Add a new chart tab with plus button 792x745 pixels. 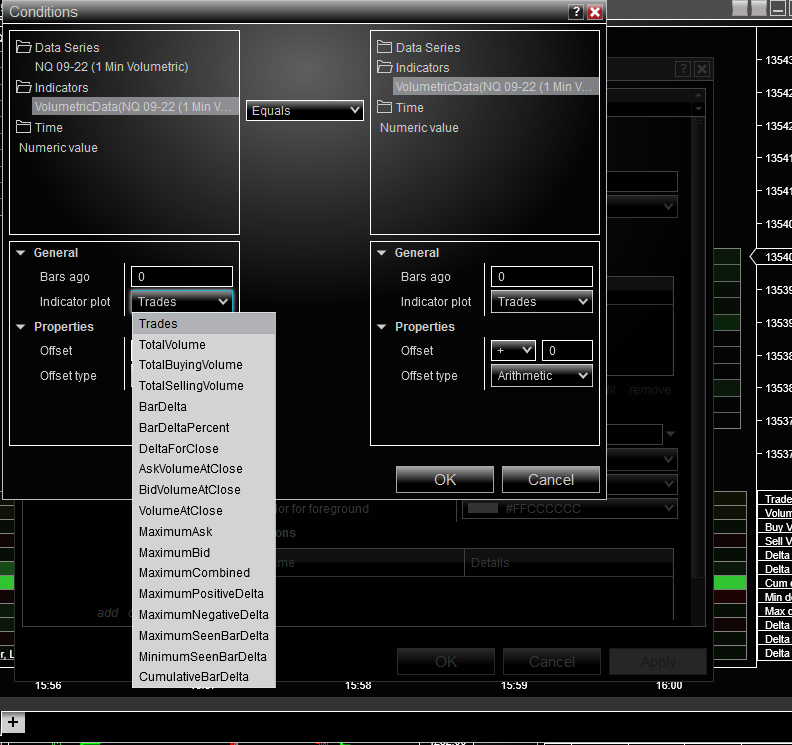click(13, 722)
